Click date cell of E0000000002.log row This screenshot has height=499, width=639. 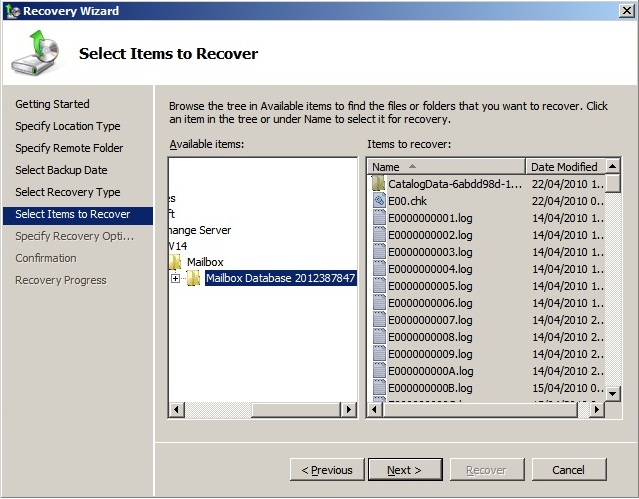568,235
